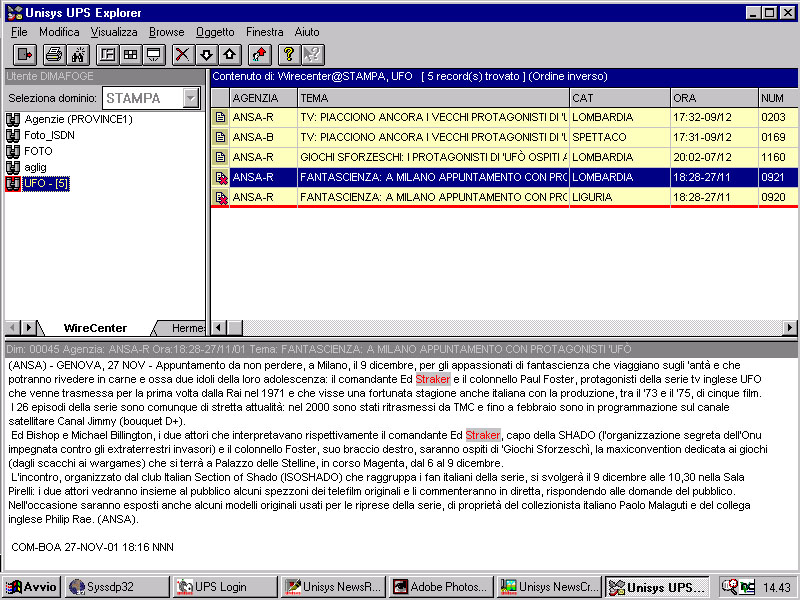The height and width of the screenshot is (600, 800).
Task: Select aglig tree item
Action: coord(35,167)
